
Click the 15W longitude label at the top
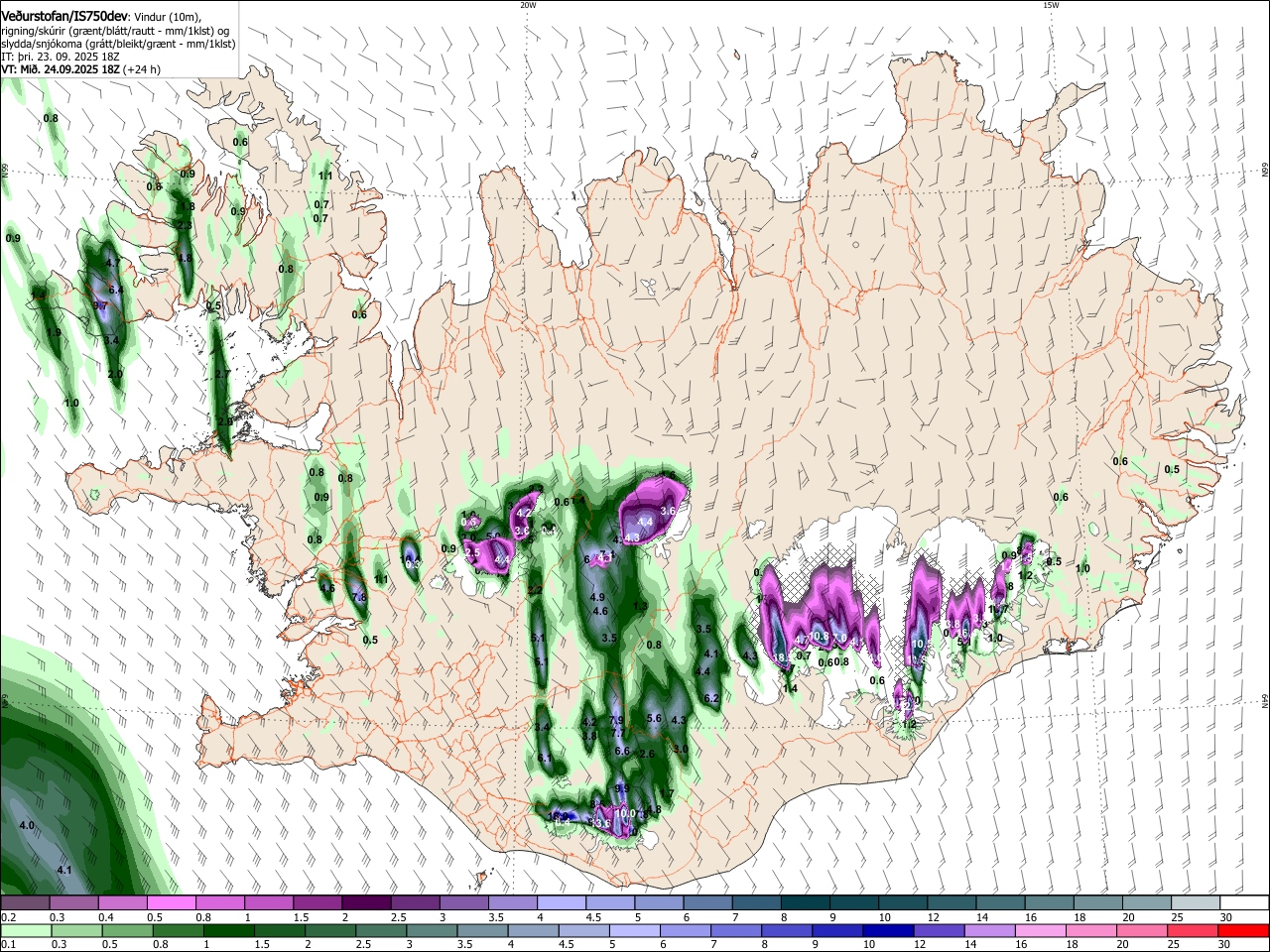(1051, 5)
